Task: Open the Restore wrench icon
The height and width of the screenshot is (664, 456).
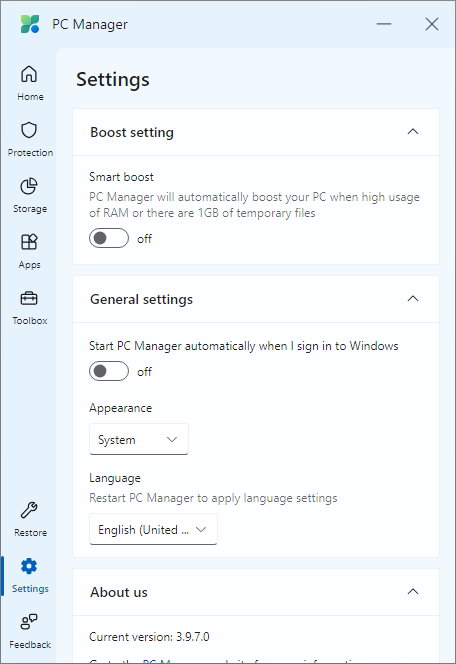Action: 29,510
